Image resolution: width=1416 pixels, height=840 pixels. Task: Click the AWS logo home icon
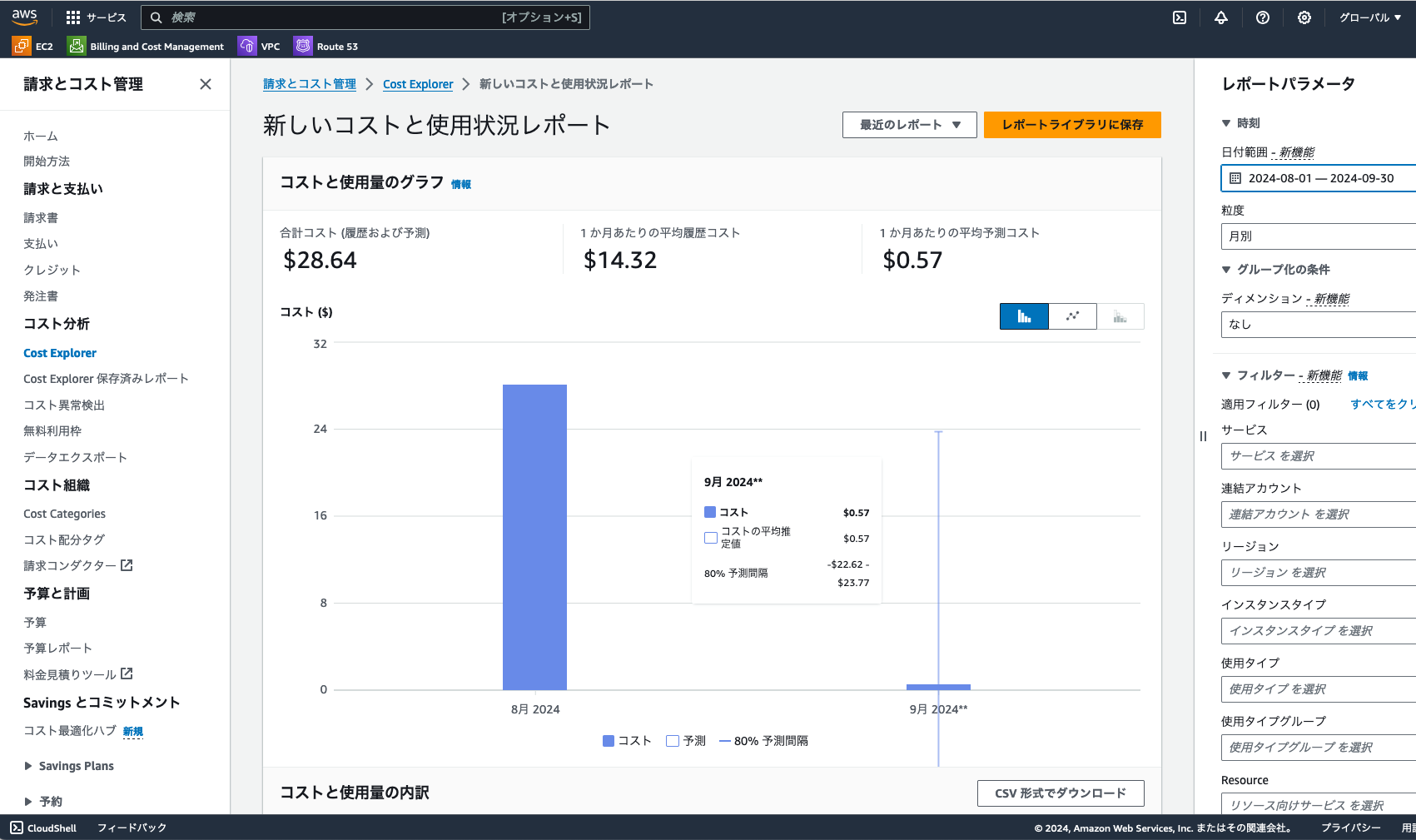25,17
